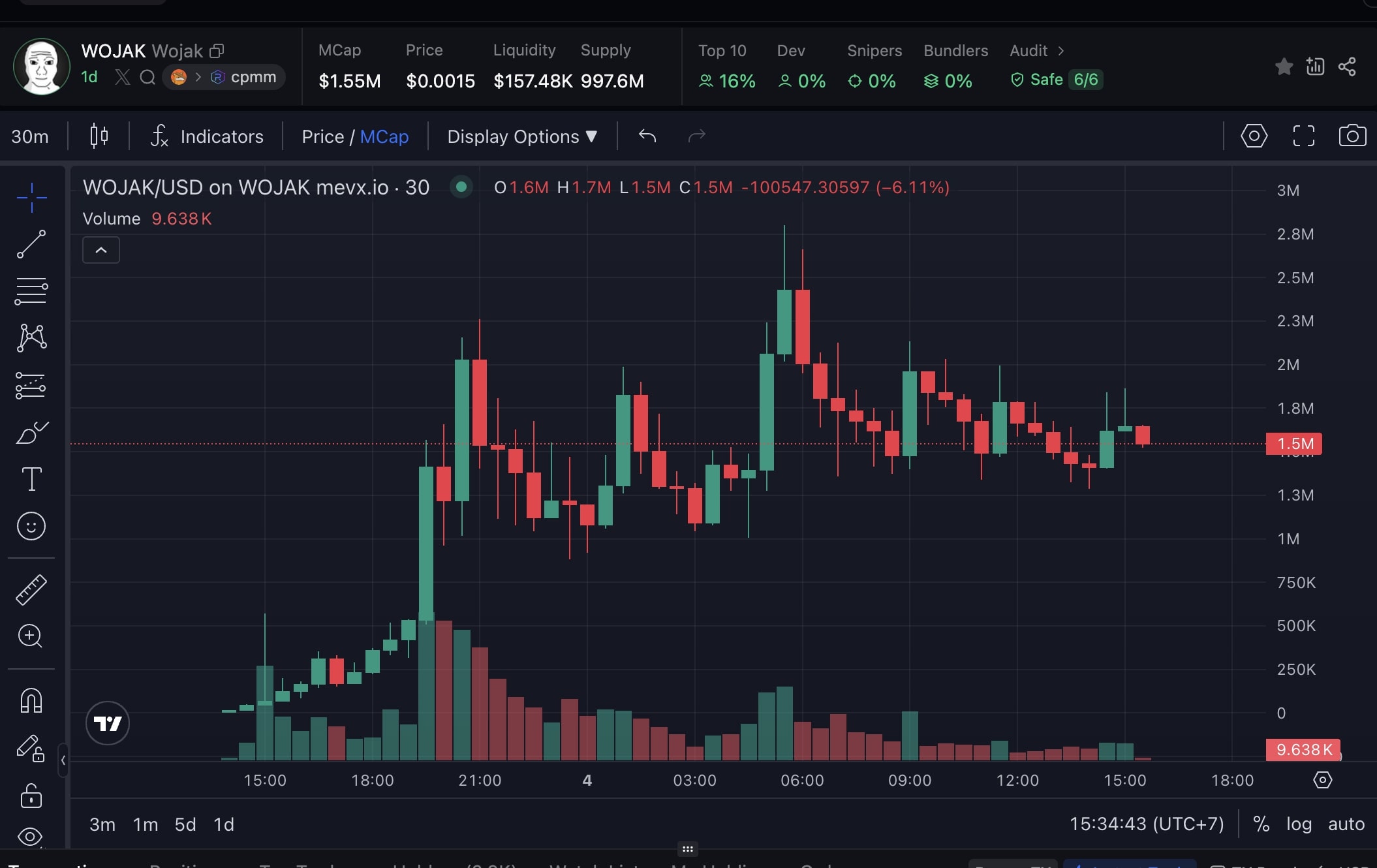Click the Volume indicator legend label

point(112,219)
